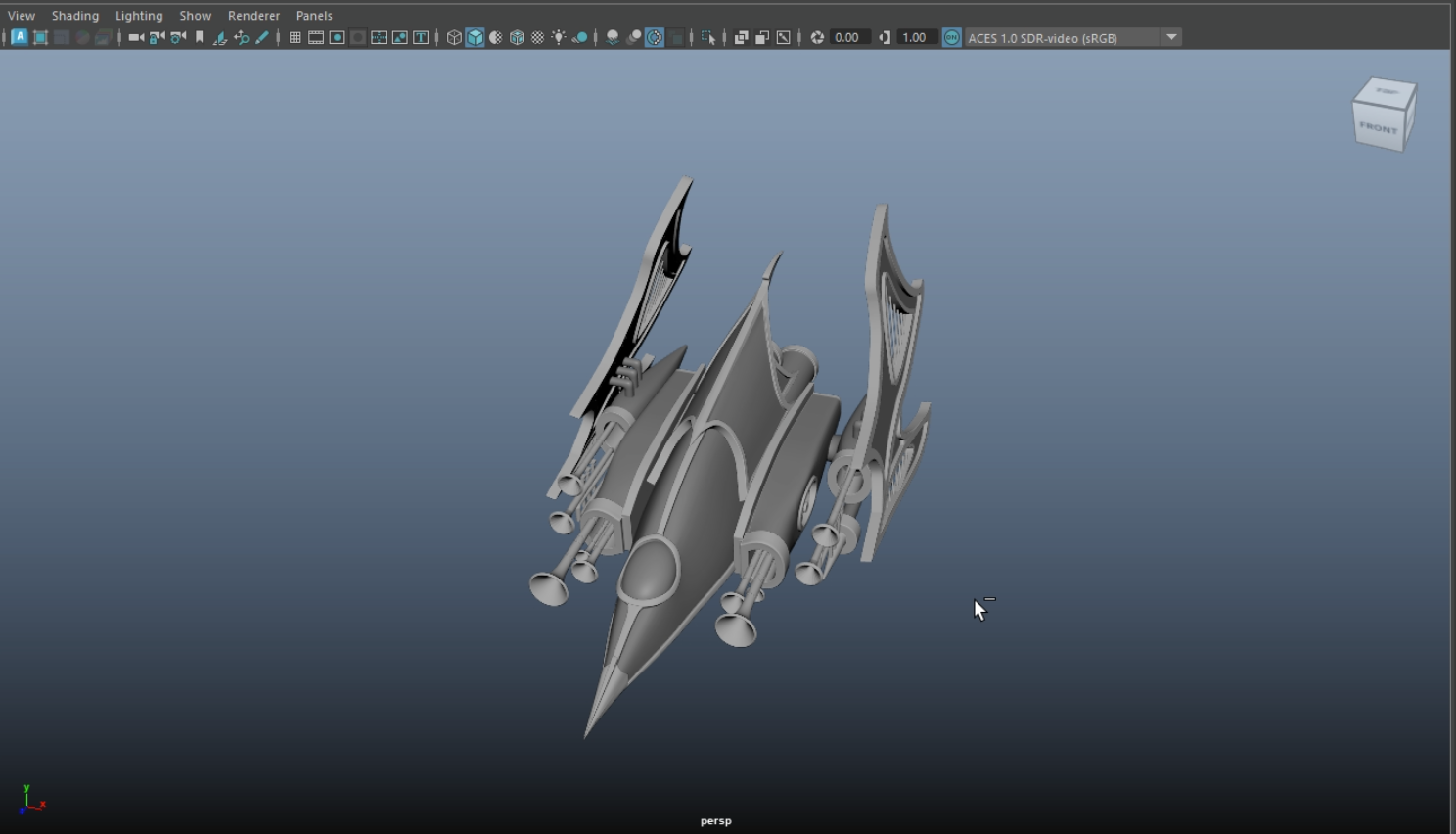The image size is (1456, 834).
Task: Click the Isolate Select icon
Action: click(708, 37)
